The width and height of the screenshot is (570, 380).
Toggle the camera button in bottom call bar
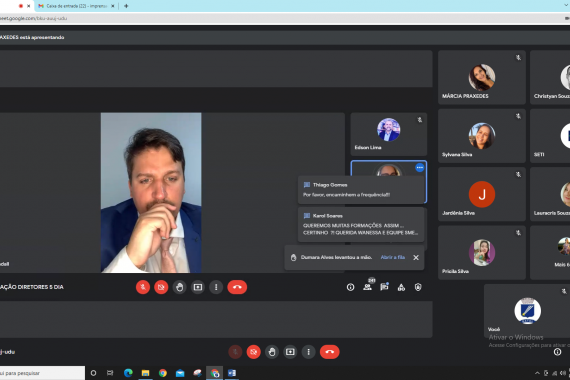point(253,352)
